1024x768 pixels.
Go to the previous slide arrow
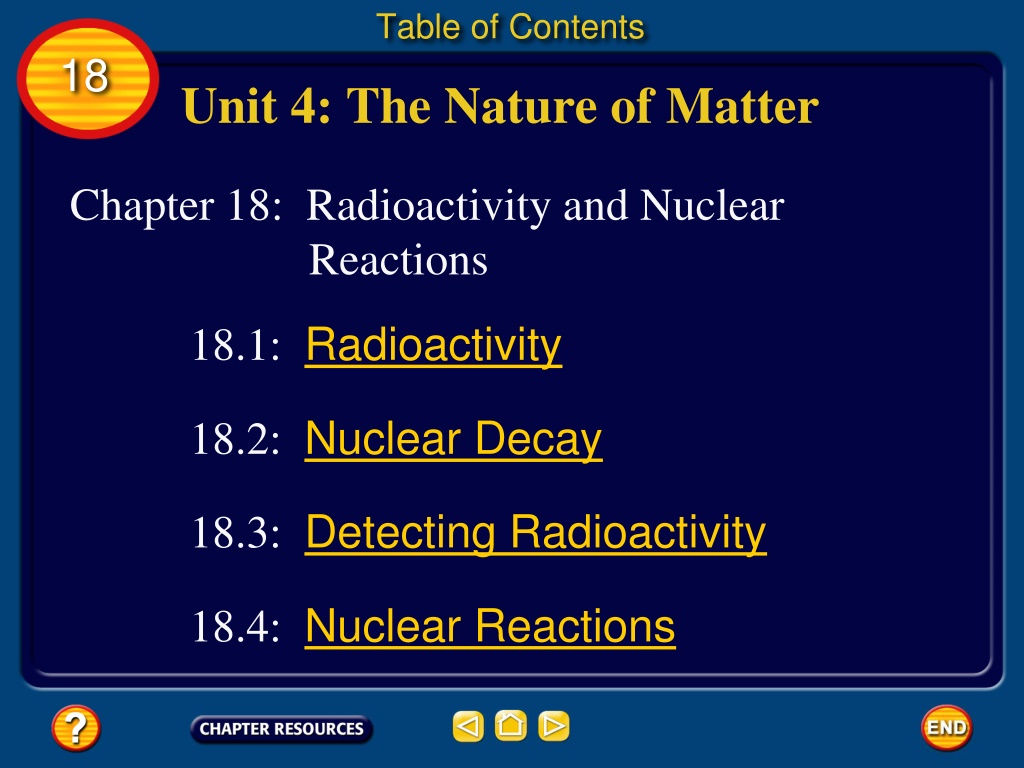[468, 726]
